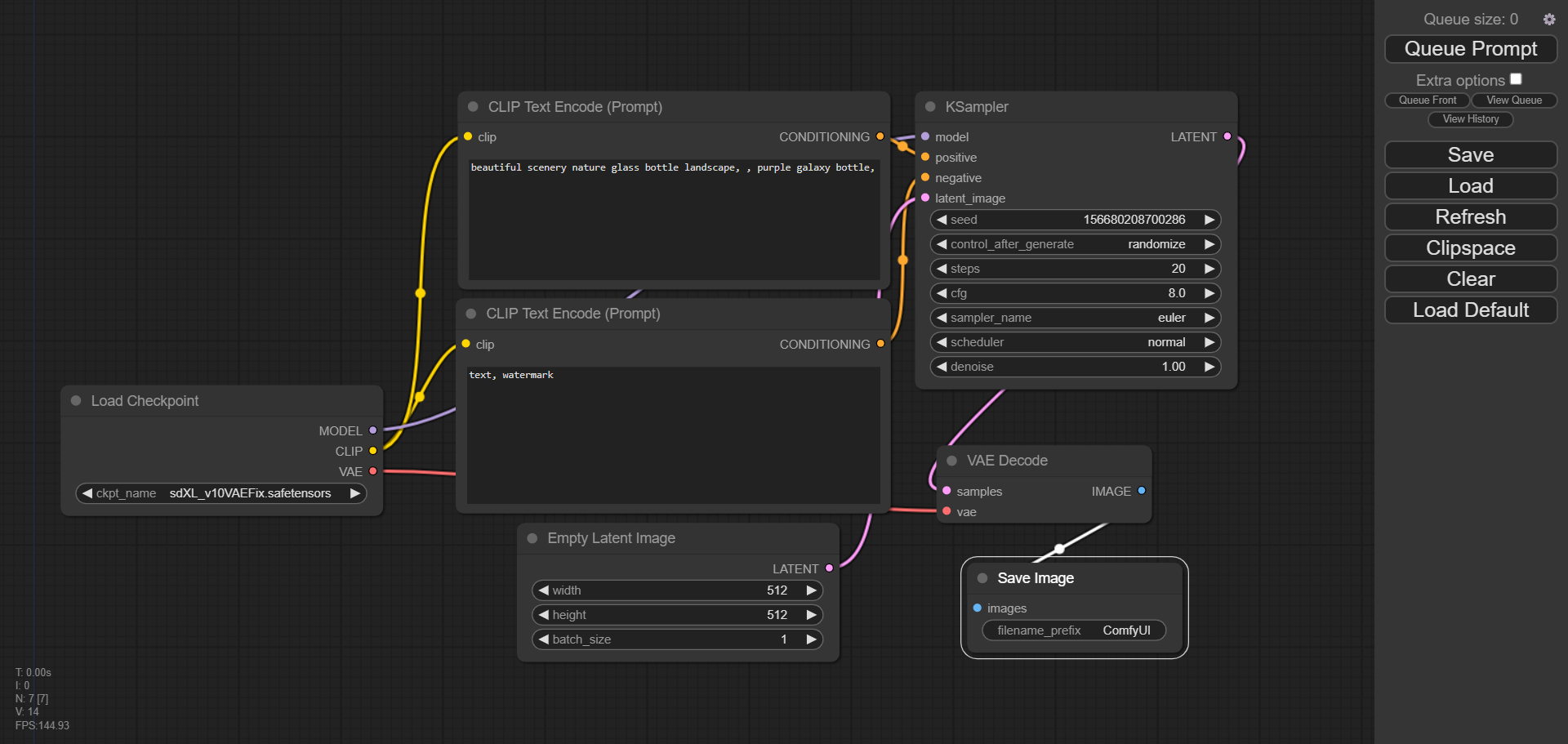Increase batch_size with the right arrow
The width and height of the screenshot is (1568, 744).
812,639
